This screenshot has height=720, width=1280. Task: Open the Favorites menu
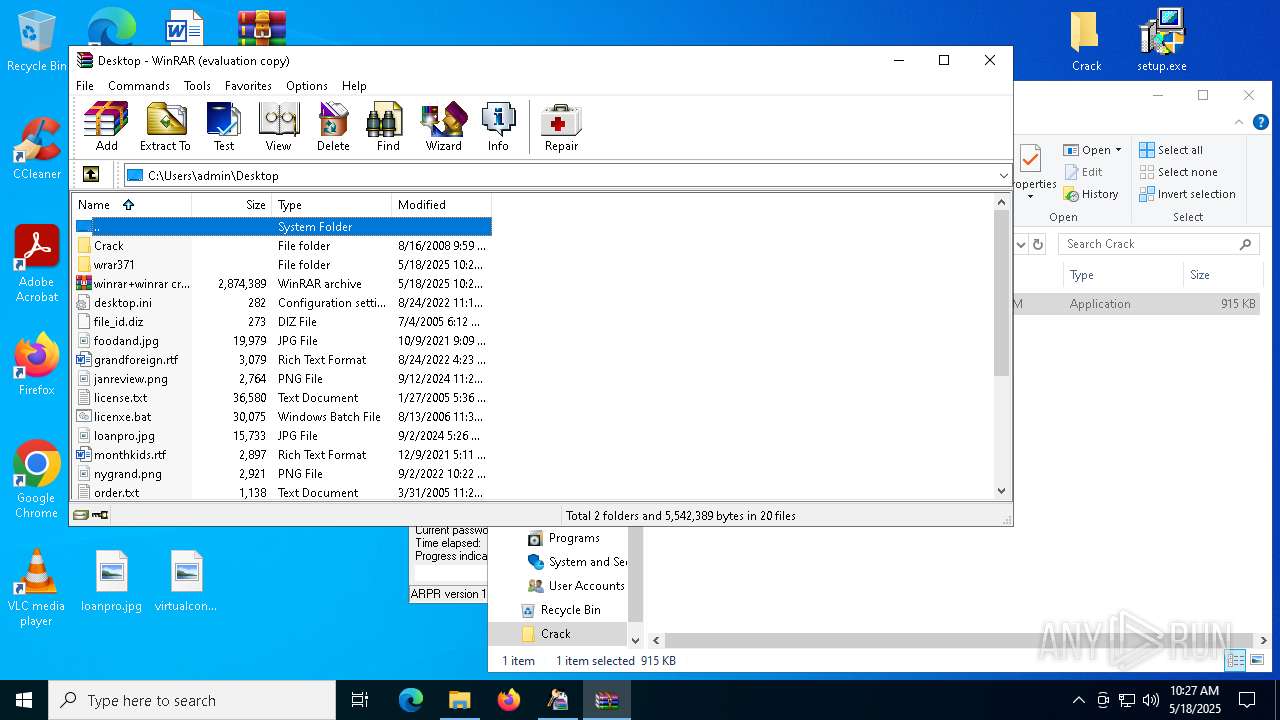tap(248, 86)
